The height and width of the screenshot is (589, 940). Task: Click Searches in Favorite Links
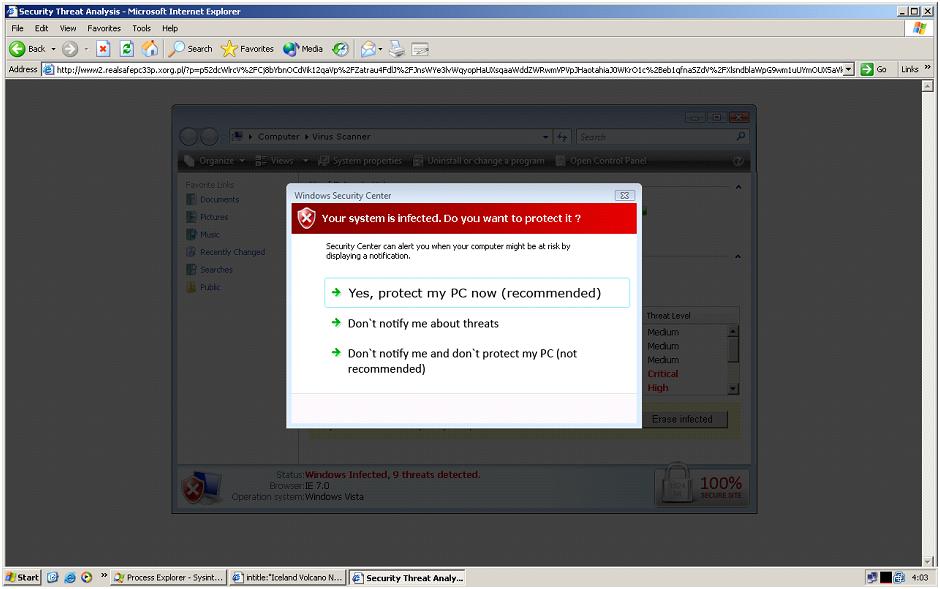209,270
